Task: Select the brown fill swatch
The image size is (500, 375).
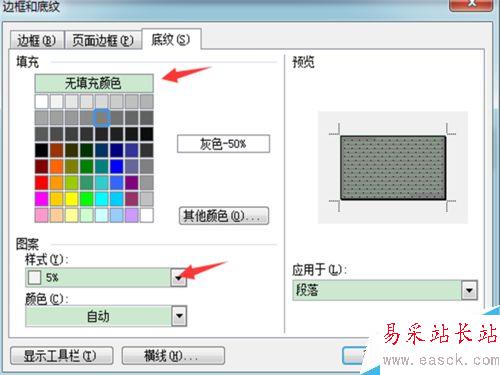Action: coord(57,150)
